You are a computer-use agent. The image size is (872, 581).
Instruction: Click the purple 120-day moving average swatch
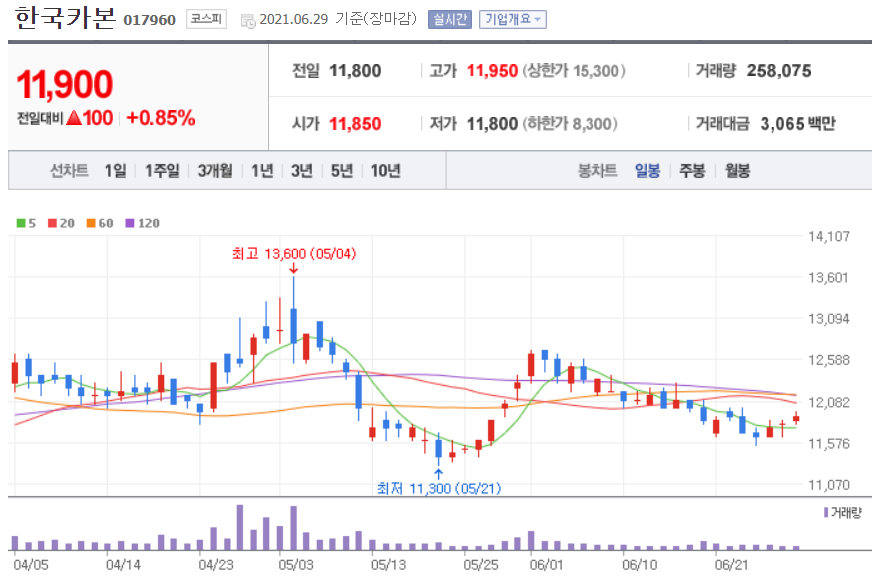(x=130, y=223)
